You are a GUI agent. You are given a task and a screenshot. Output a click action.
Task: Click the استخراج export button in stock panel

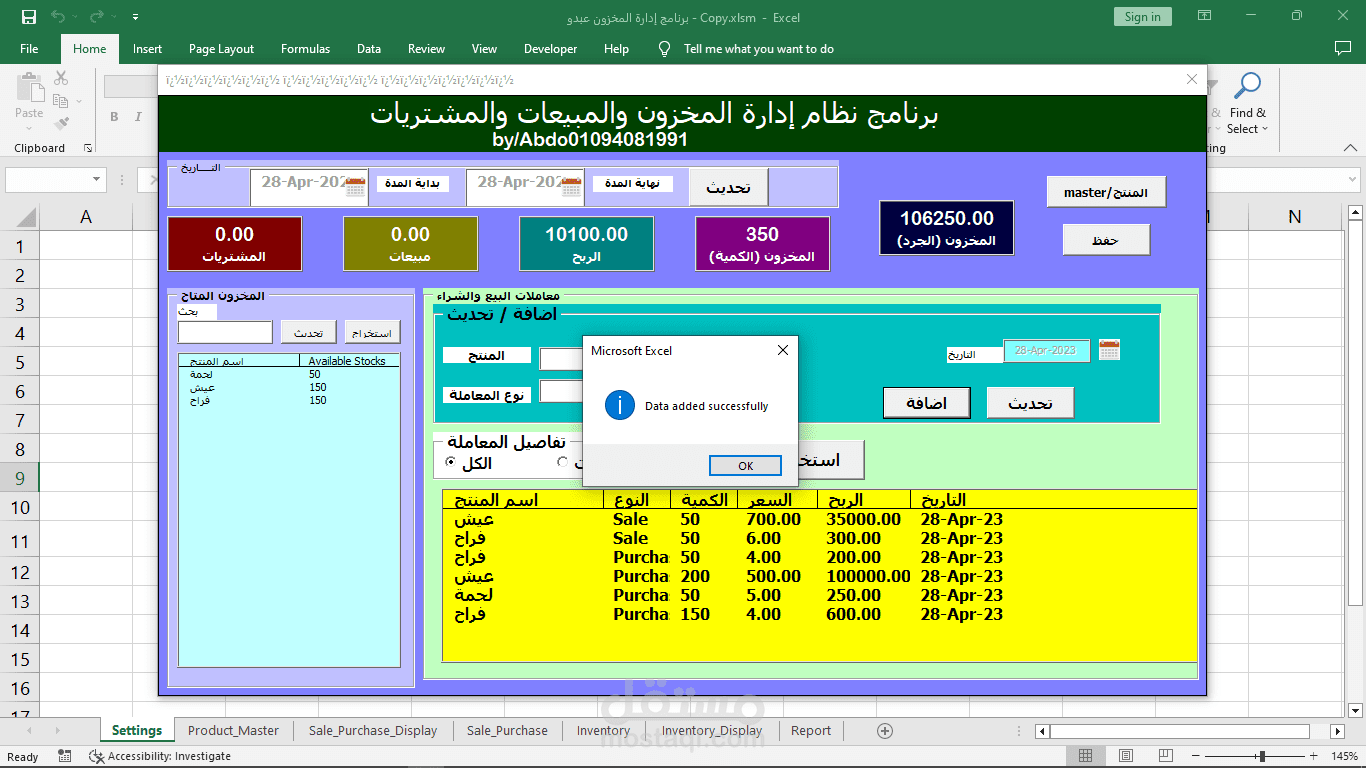tap(372, 332)
